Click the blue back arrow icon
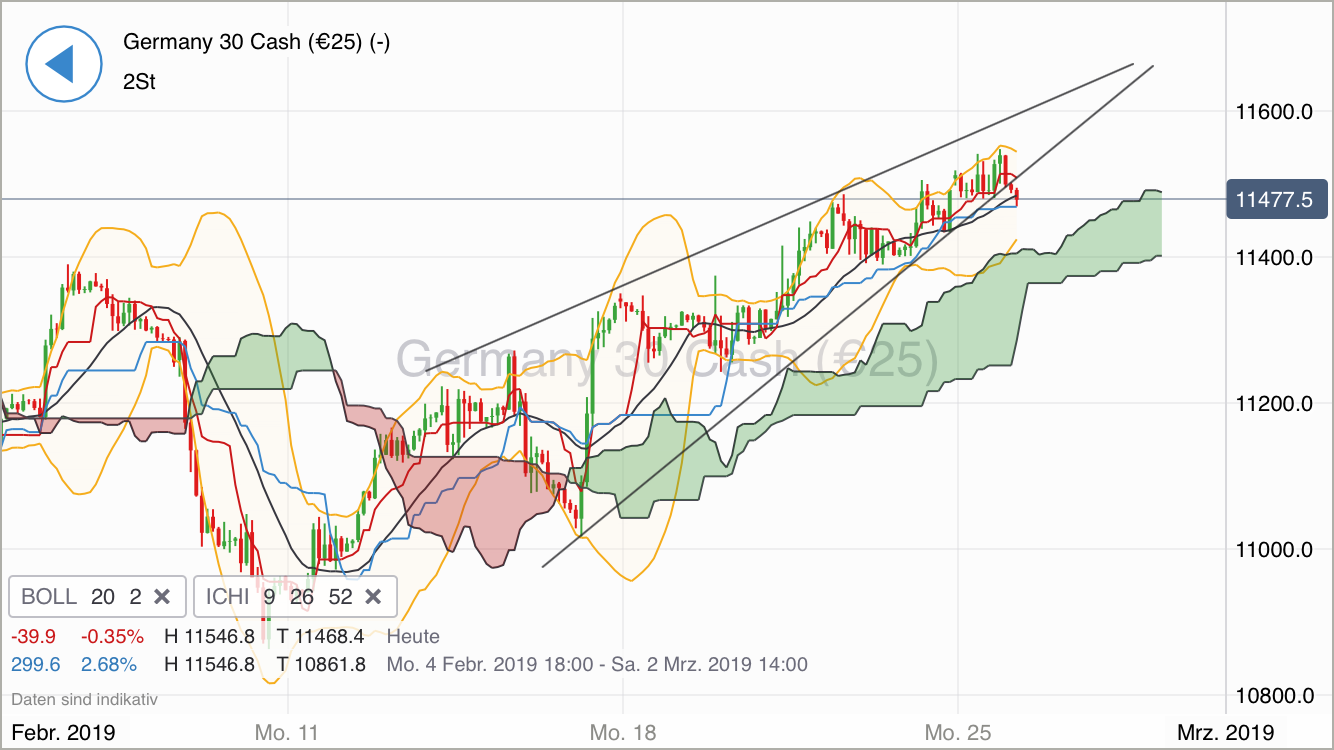Image resolution: width=1334 pixels, height=750 pixels. (64, 63)
